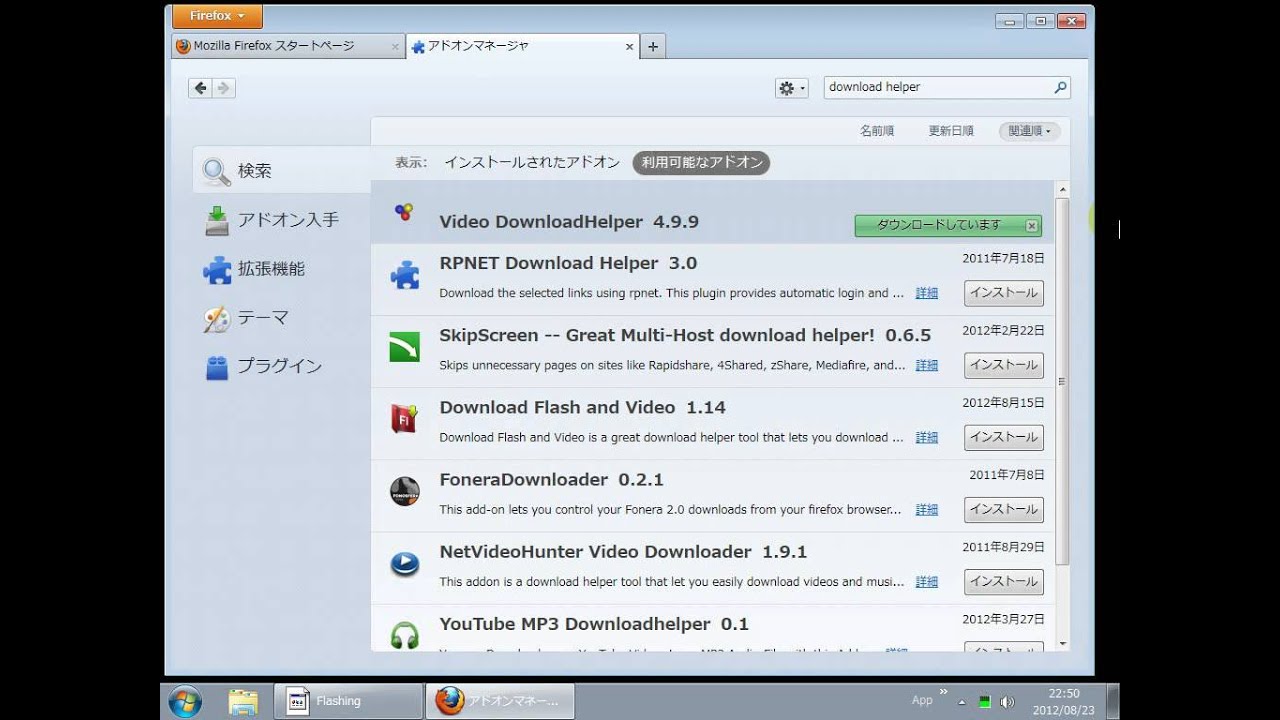This screenshot has height=720, width=1280.
Task: Install SkipScreen add-on
Action: (x=1004, y=365)
